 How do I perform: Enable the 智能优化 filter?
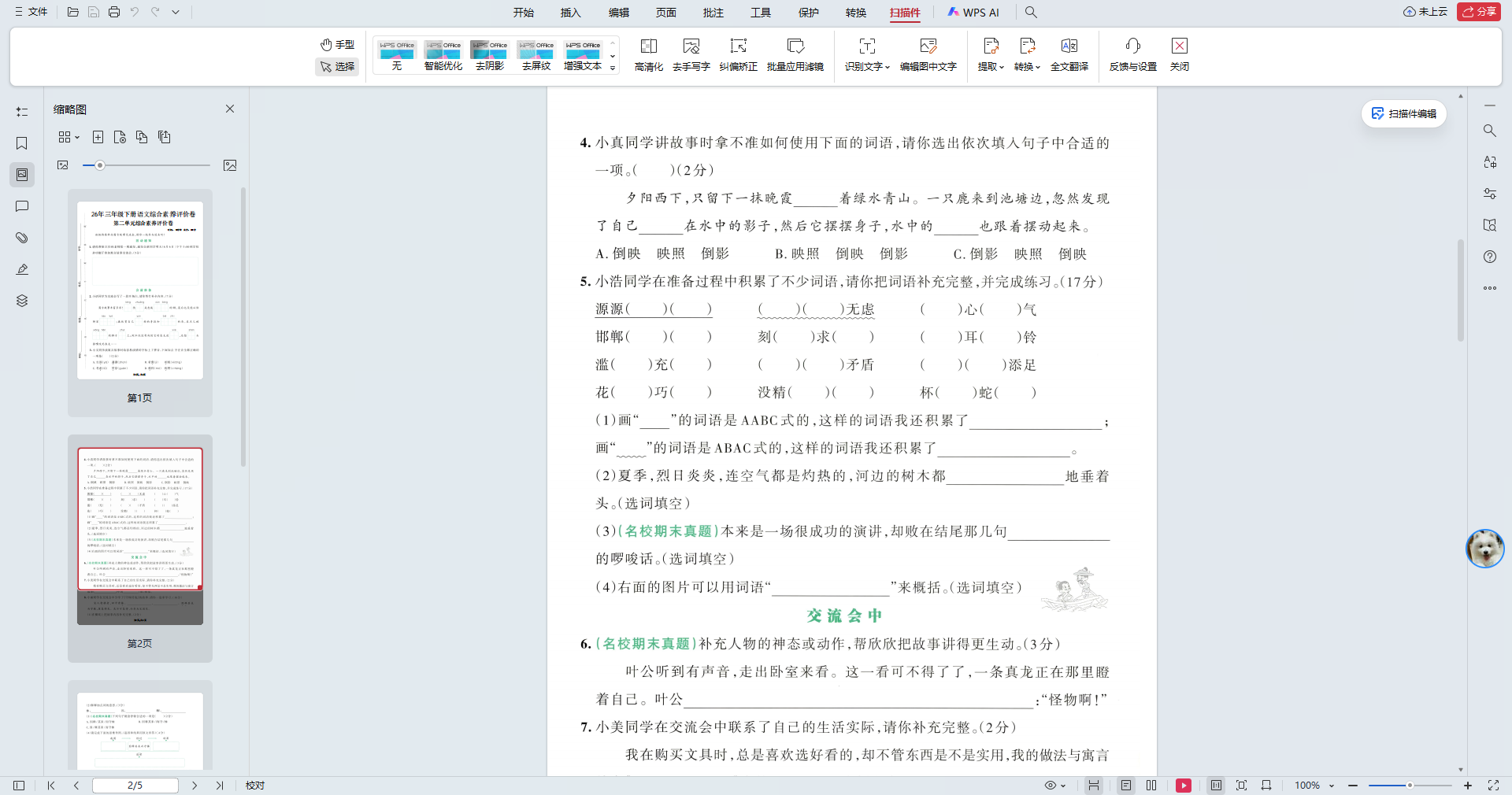point(443,55)
